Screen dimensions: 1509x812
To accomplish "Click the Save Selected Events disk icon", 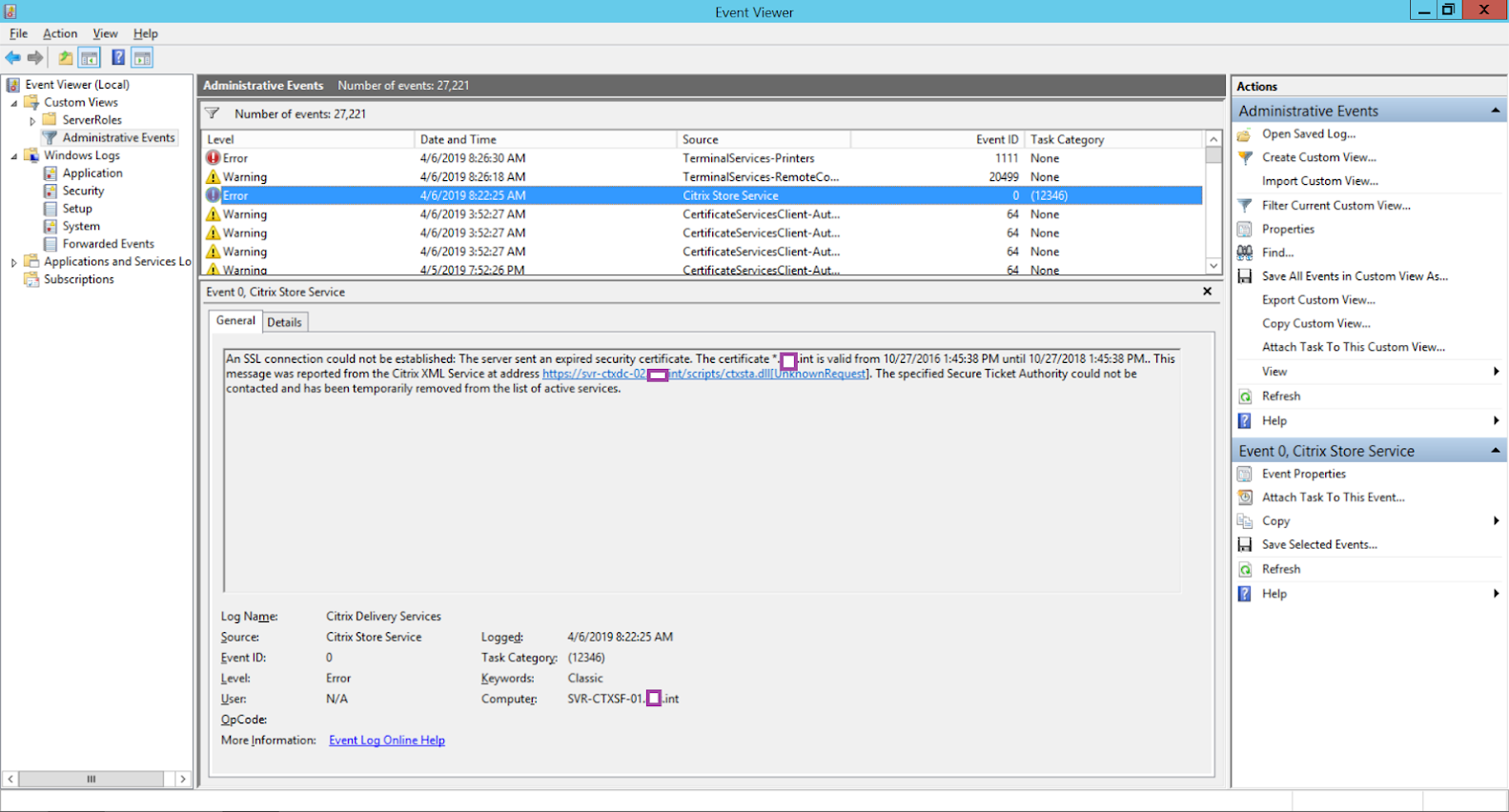I will tap(1245, 545).
